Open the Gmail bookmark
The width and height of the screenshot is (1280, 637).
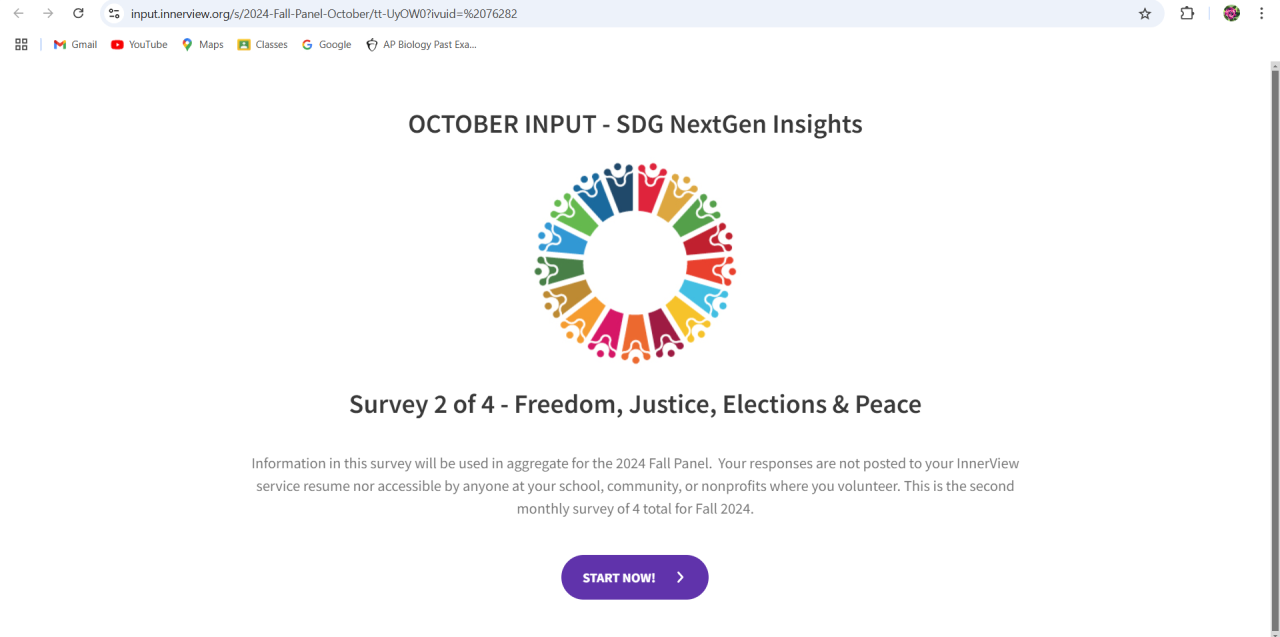pos(75,45)
